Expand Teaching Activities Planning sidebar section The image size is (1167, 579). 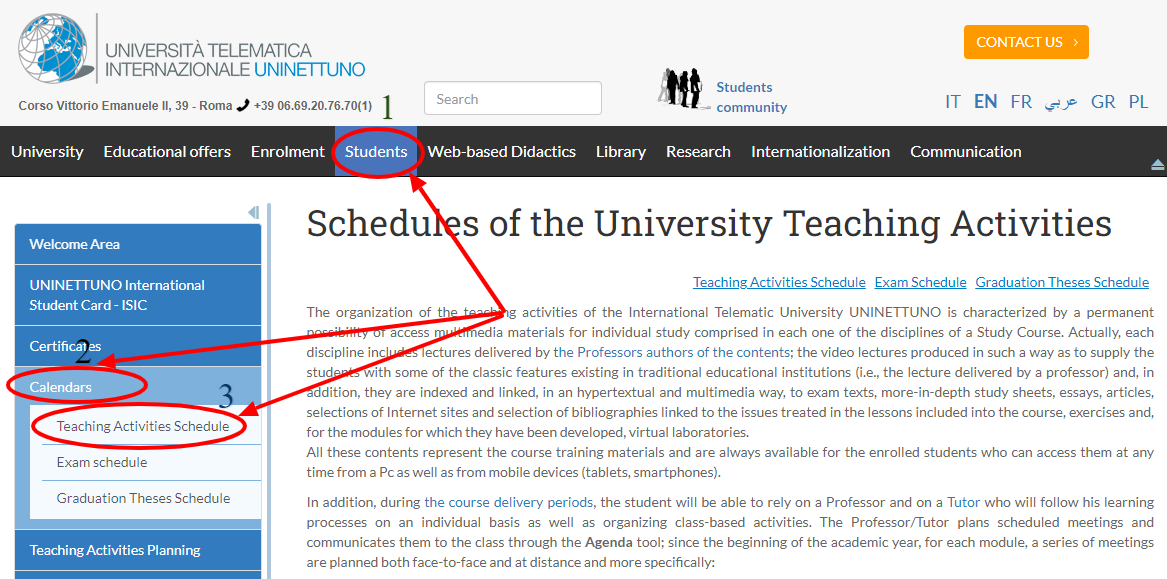click(x=115, y=550)
